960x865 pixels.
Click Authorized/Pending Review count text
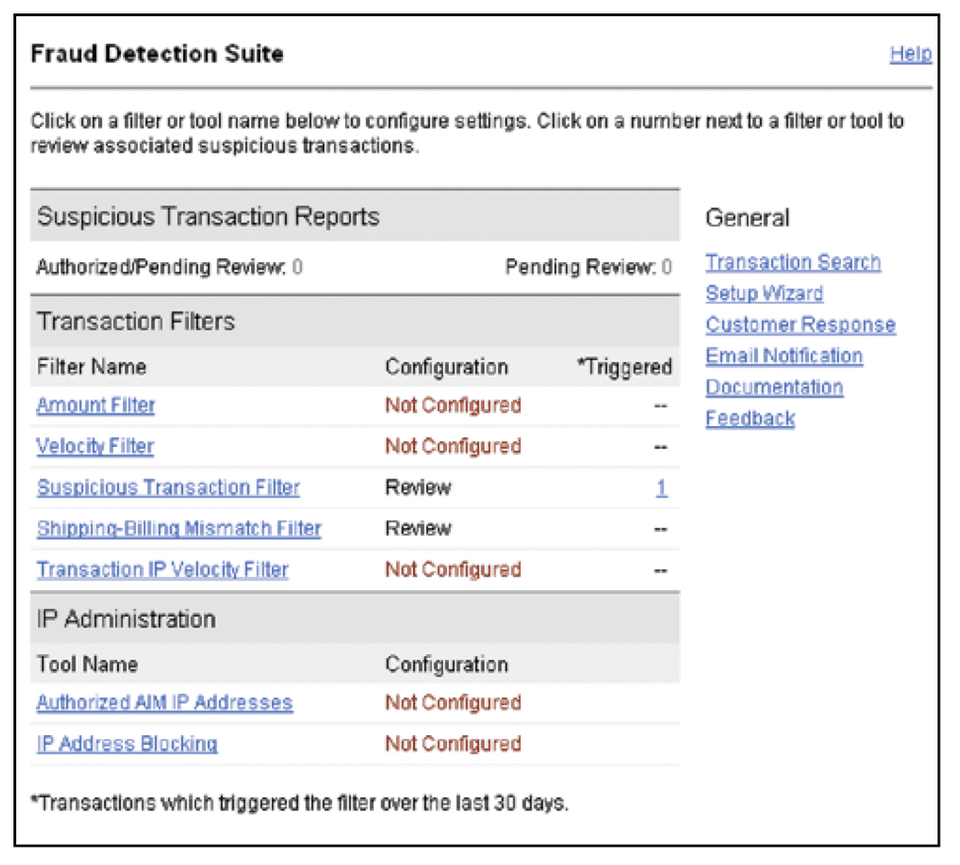169,267
